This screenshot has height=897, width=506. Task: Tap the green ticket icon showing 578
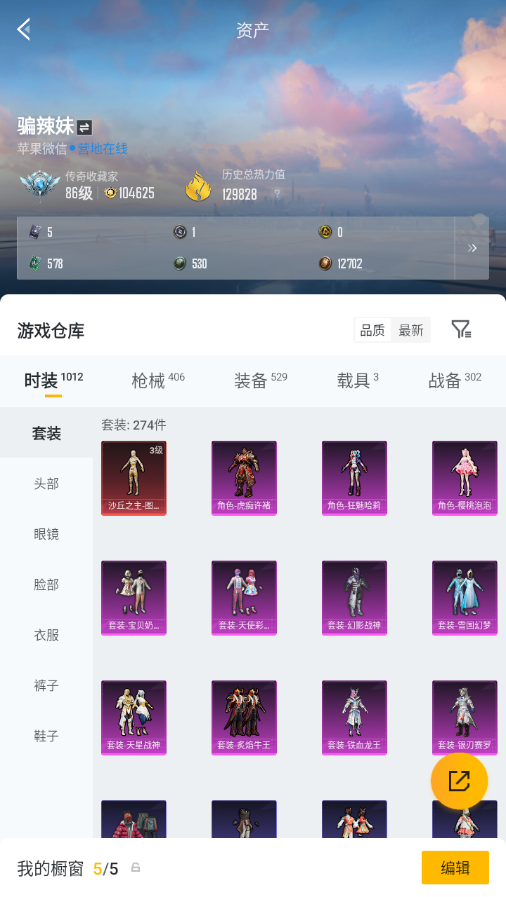tap(35, 264)
